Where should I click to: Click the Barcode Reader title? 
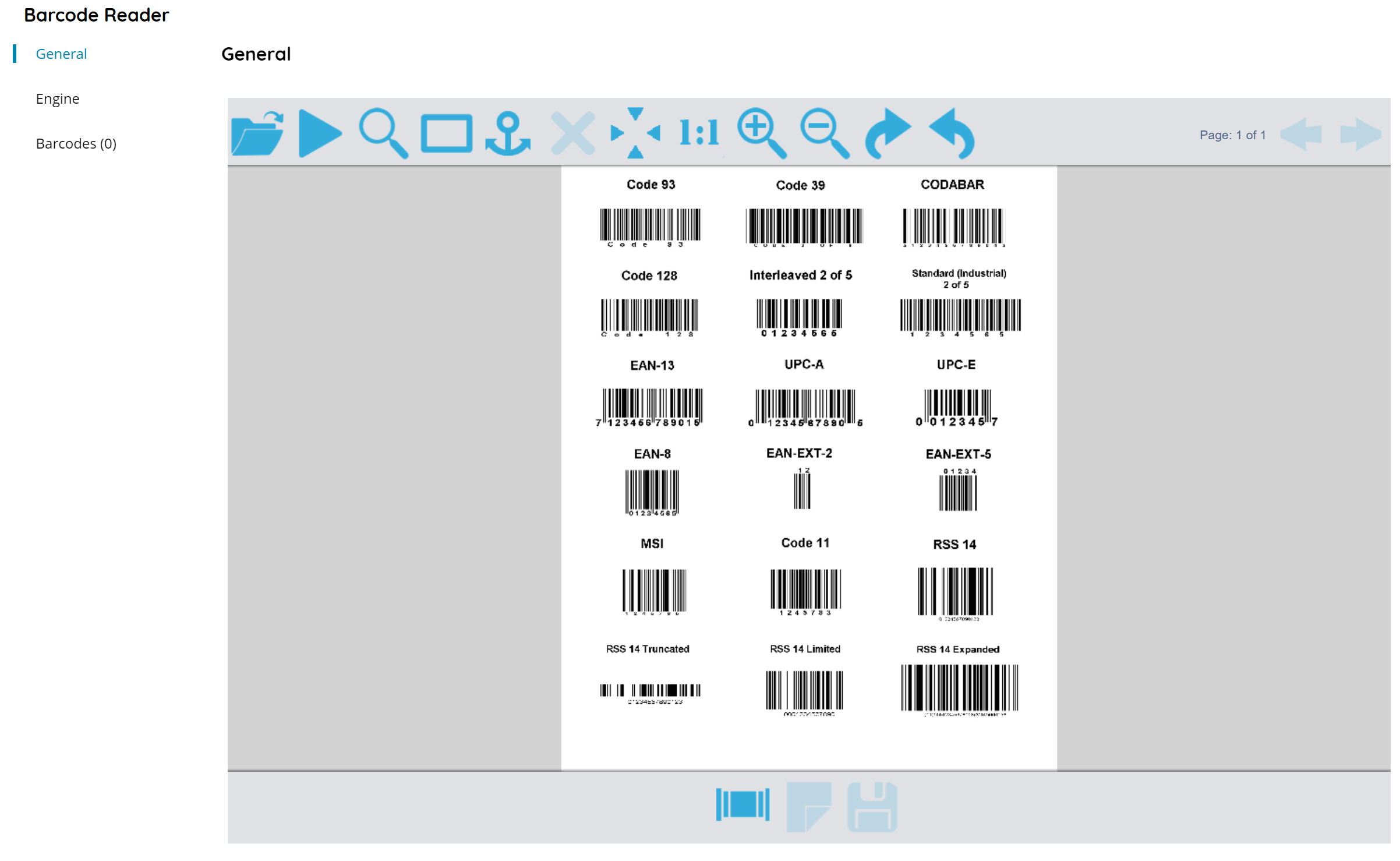(x=97, y=15)
